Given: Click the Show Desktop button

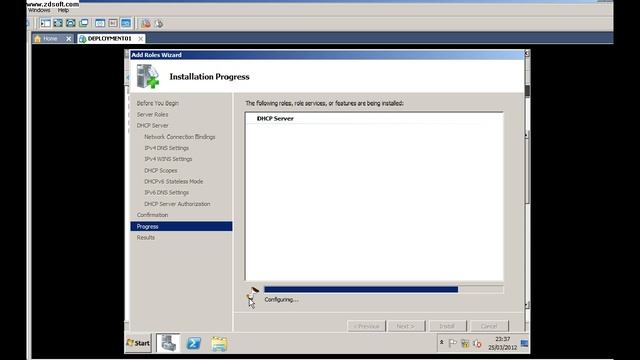Looking at the screenshot, I should coord(524,343).
